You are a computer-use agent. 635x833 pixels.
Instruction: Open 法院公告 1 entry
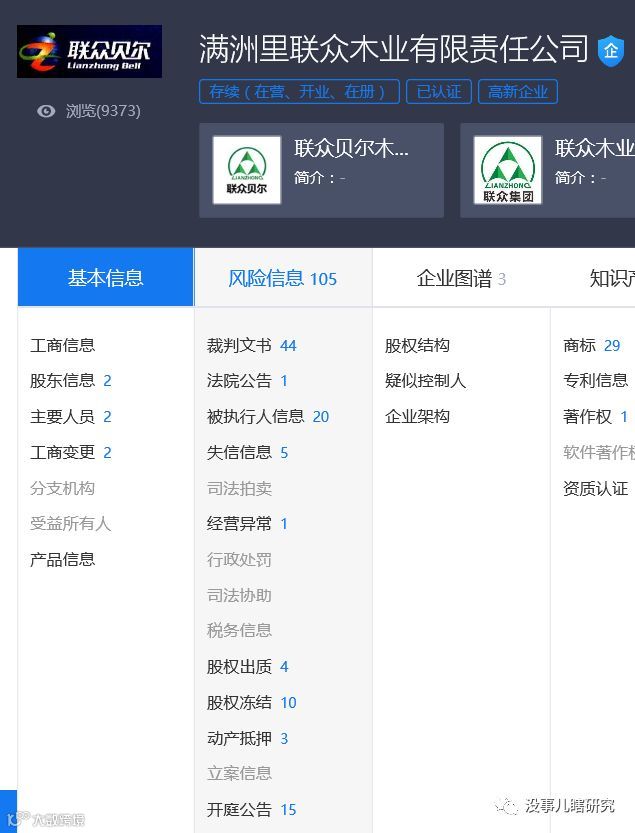click(248, 380)
